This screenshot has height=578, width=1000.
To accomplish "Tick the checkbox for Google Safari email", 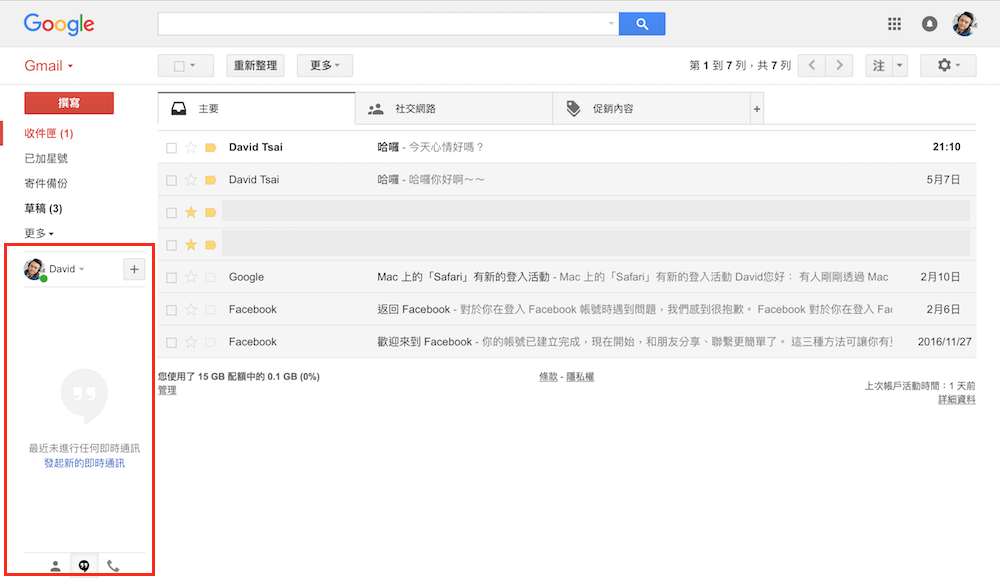I will click(171, 278).
